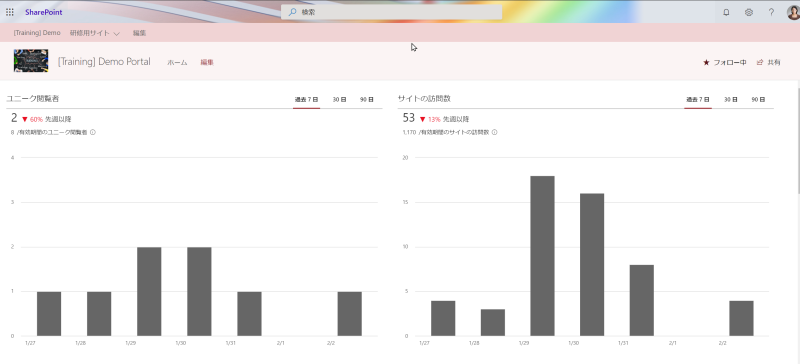Click the フォロー中 star icon
The width and height of the screenshot is (800, 364).
point(706,62)
